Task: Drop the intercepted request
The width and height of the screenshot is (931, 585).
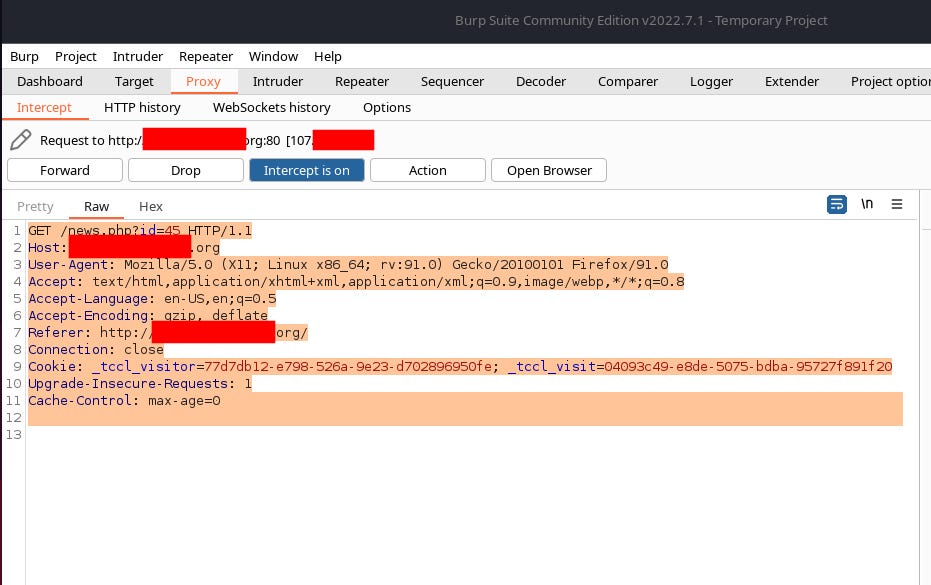Action: tap(186, 170)
